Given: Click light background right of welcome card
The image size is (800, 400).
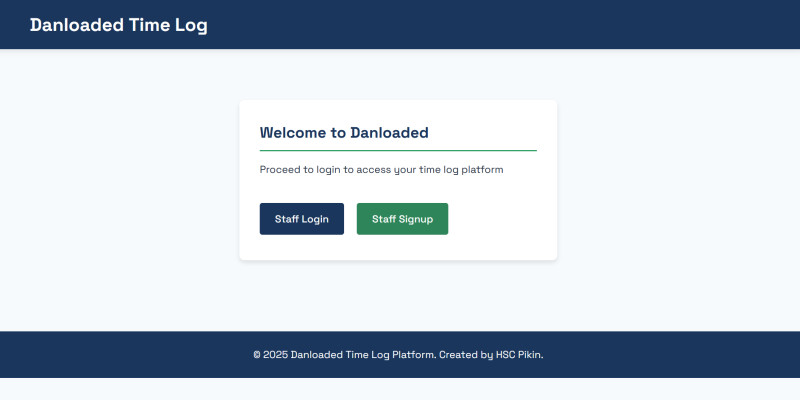Looking at the screenshot, I should pyautogui.click(x=680, y=190).
